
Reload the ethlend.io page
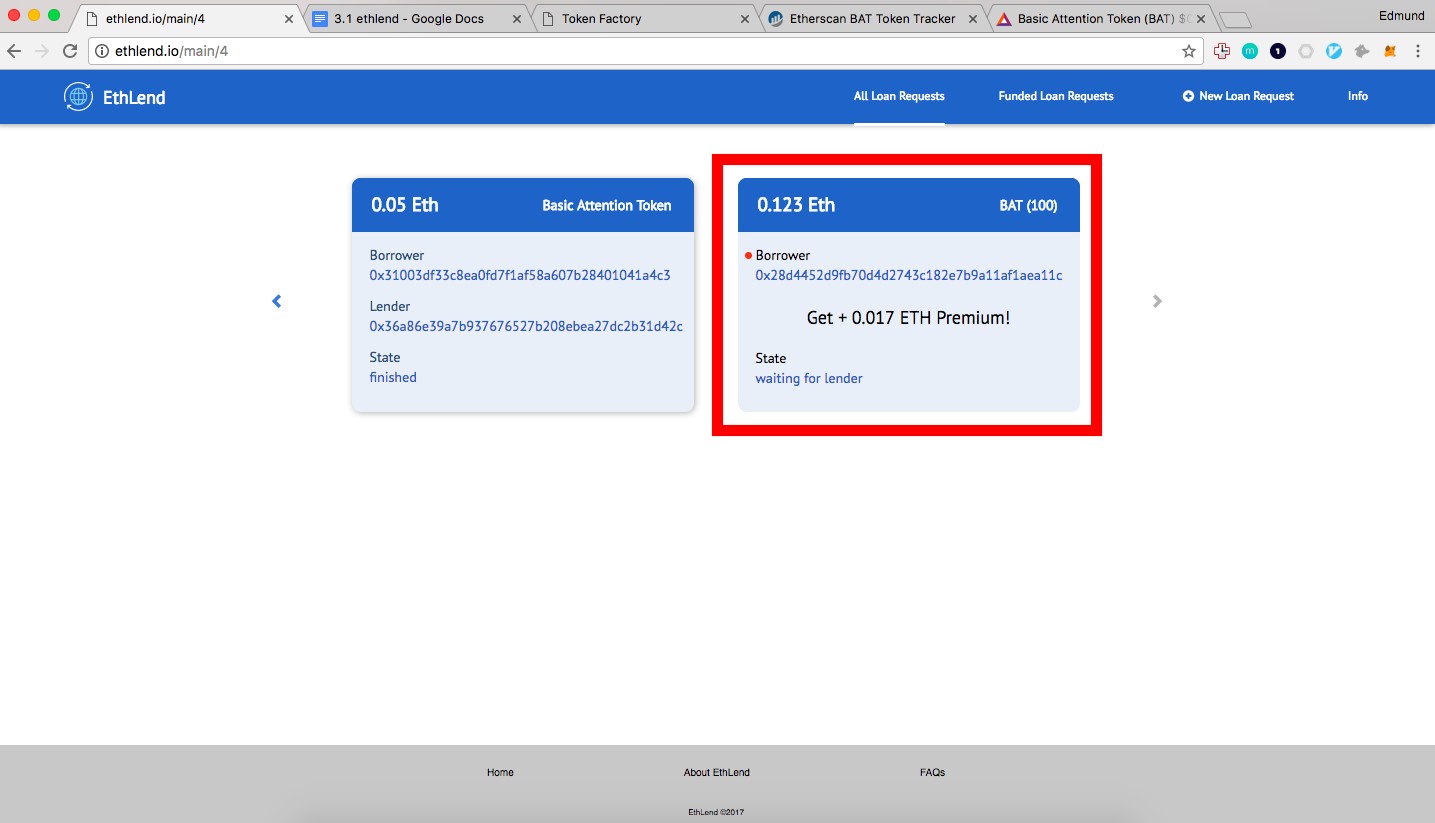coord(70,51)
